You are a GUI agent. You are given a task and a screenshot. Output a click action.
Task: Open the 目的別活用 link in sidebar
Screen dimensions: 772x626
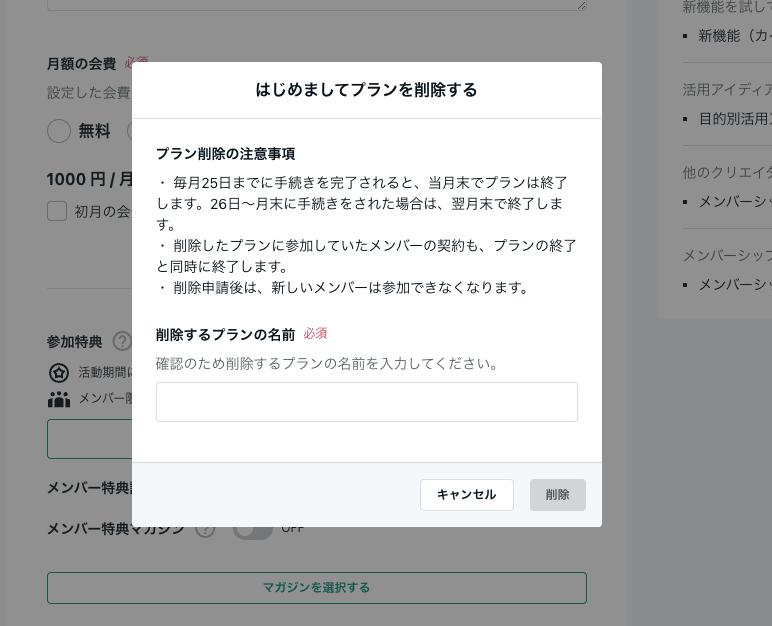[x=734, y=119]
